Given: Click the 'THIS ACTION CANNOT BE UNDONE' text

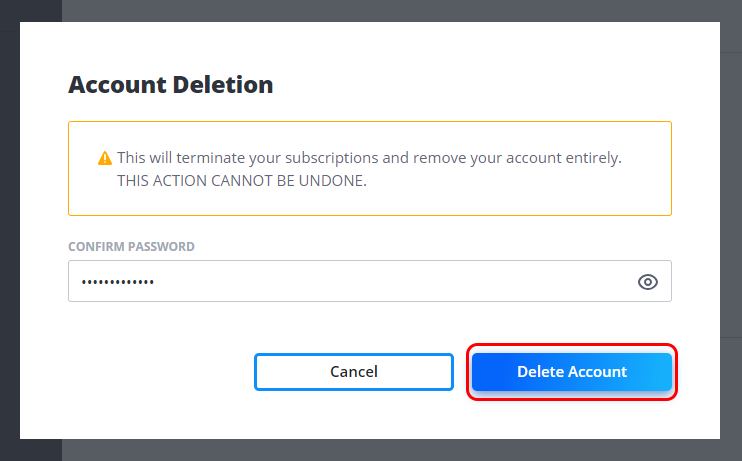Looking at the screenshot, I should pos(242,181).
